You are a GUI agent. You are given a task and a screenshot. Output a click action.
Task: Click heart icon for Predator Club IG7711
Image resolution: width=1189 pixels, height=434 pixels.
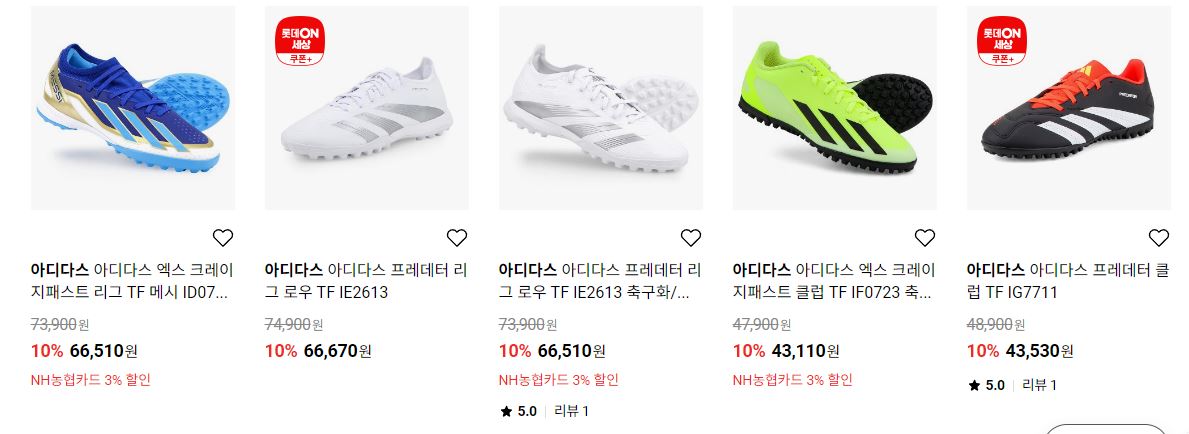point(1158,237)
